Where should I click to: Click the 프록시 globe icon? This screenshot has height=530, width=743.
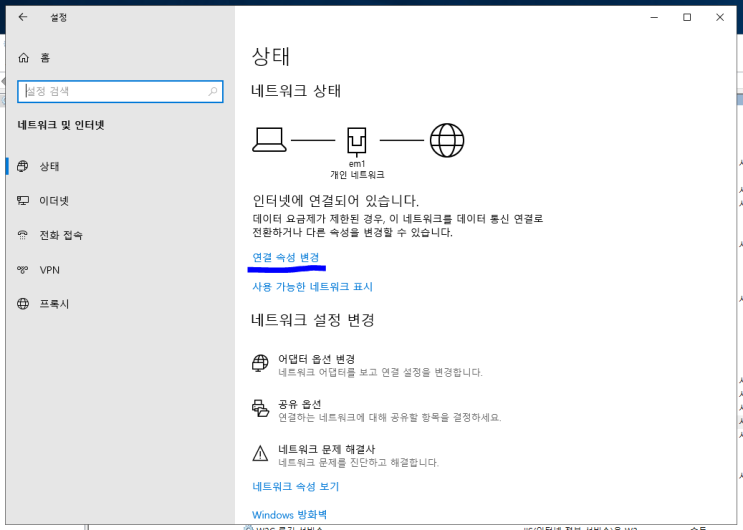pyautogui.click(x=23, y=304)
